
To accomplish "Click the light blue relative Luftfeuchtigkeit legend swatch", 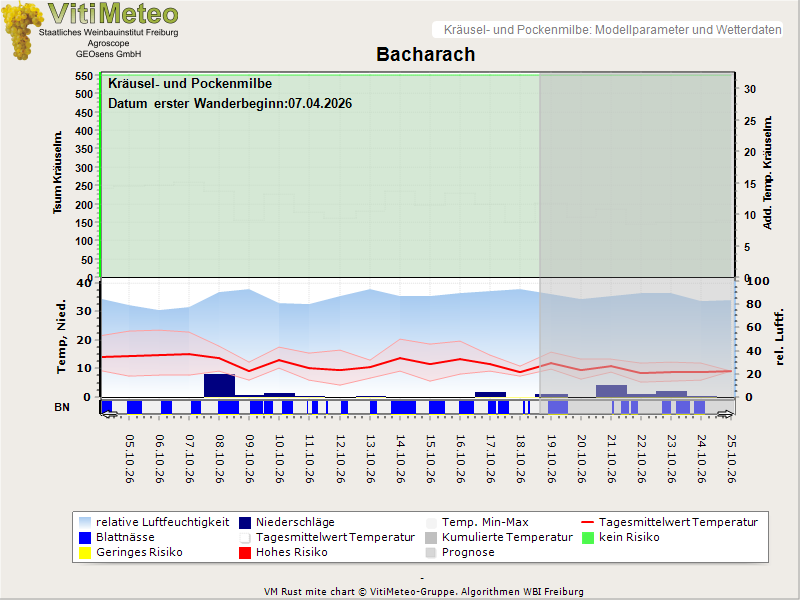I will (85, 522).
